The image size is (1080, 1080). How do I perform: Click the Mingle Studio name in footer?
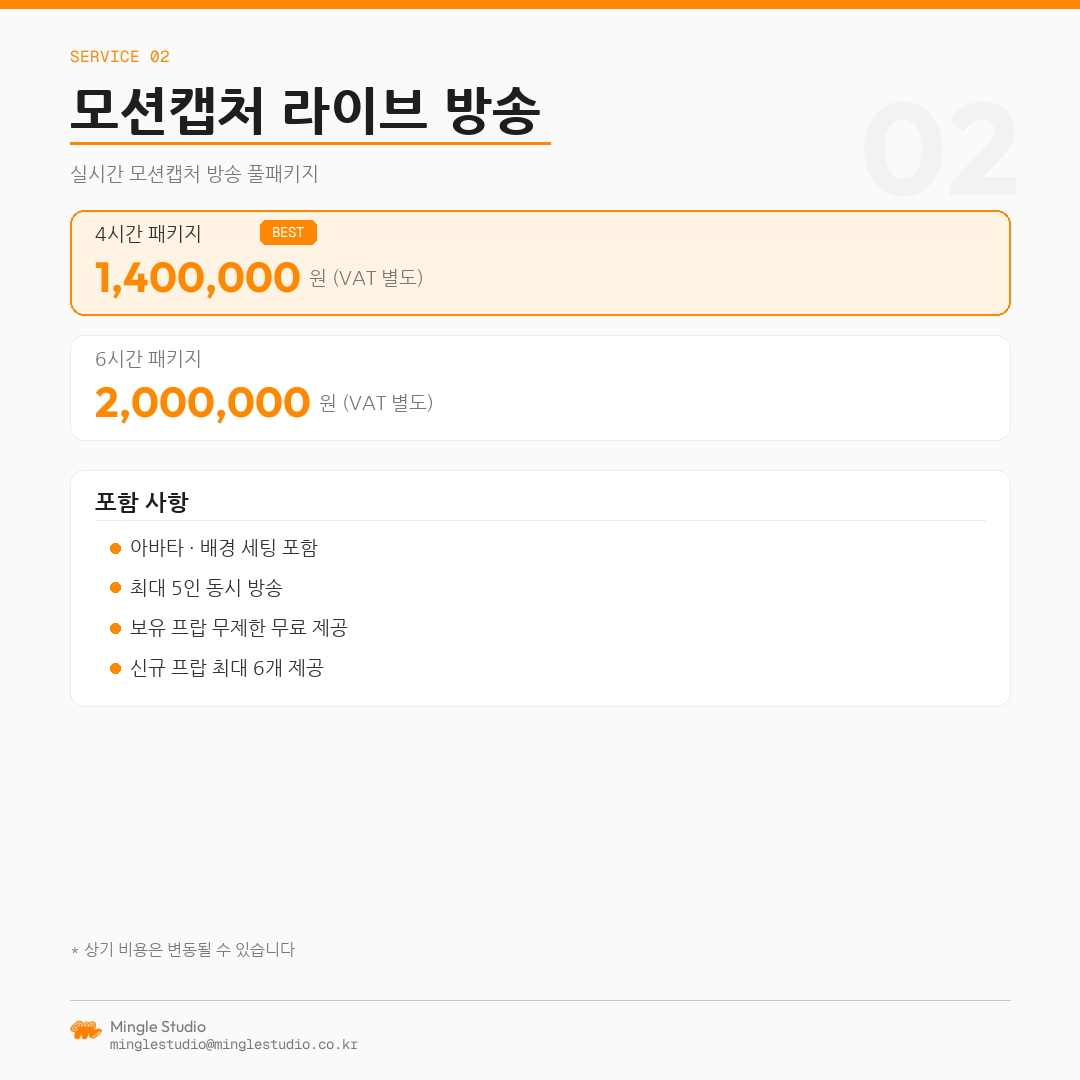[158, 1027]
